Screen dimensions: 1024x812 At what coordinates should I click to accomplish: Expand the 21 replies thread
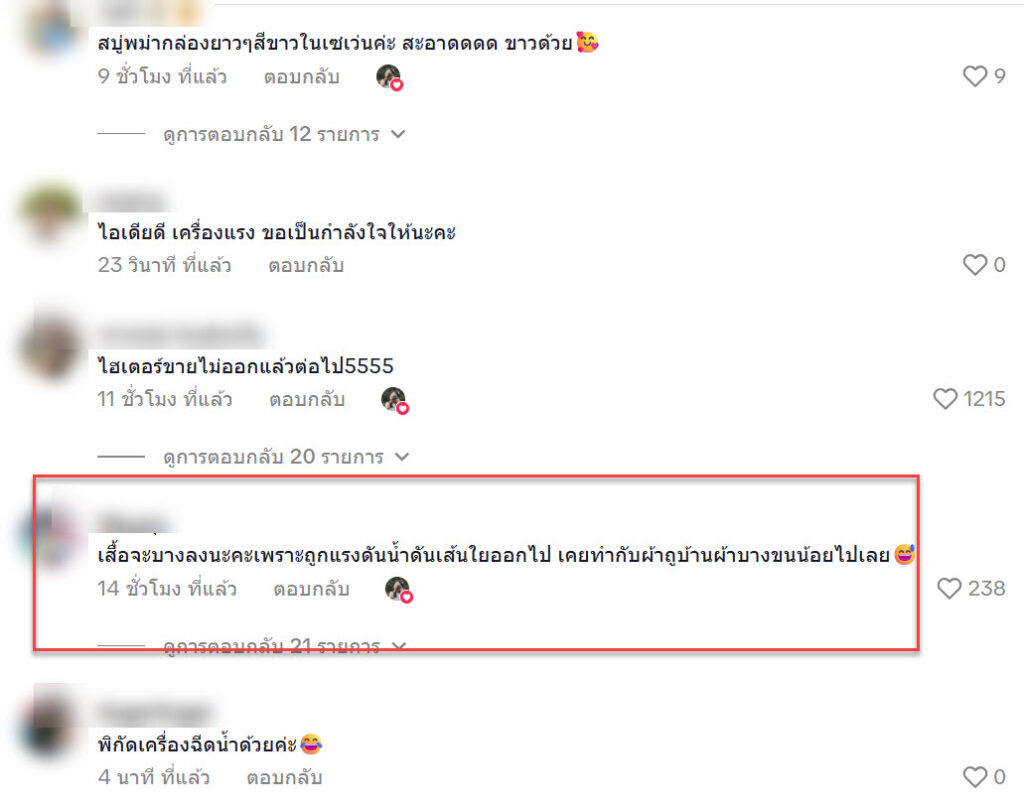point(285,646)
